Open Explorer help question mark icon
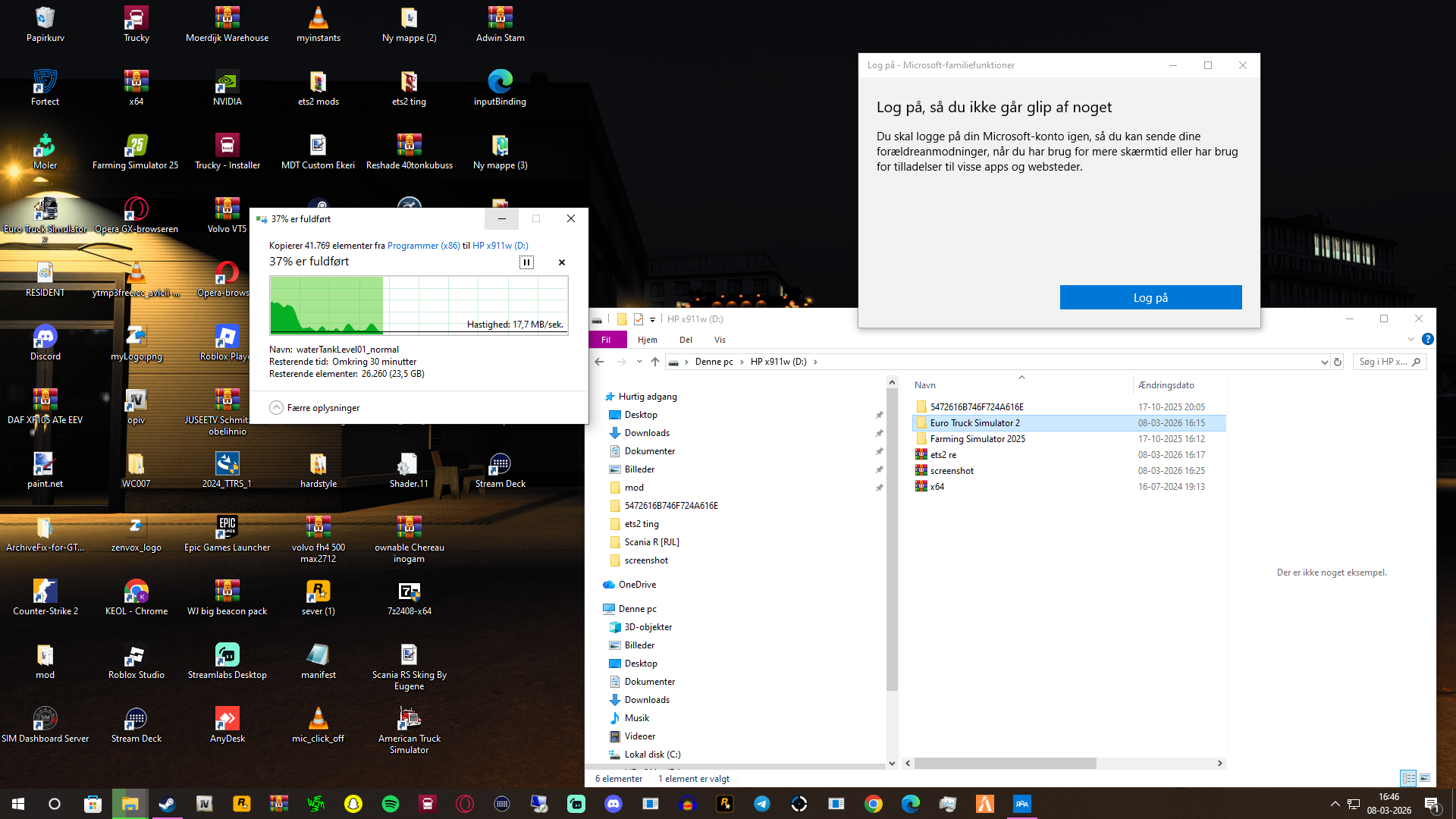 [1428, 340]
